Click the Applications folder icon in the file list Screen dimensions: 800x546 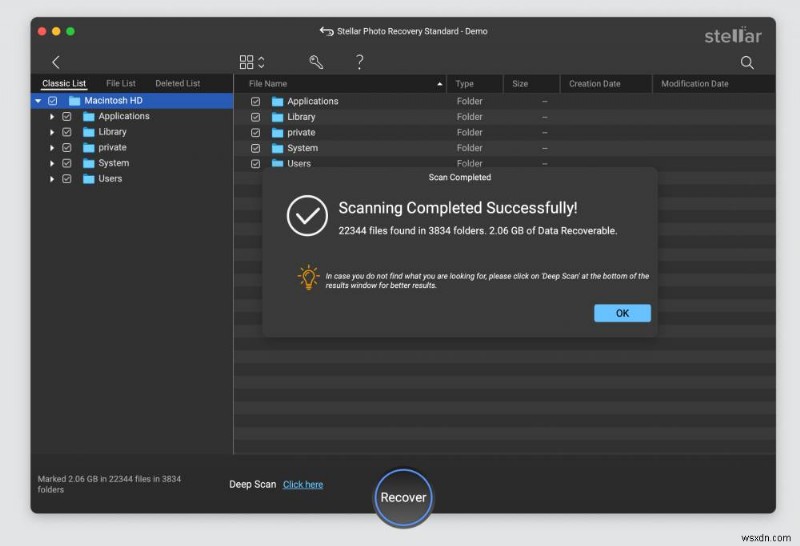(278, 102)
